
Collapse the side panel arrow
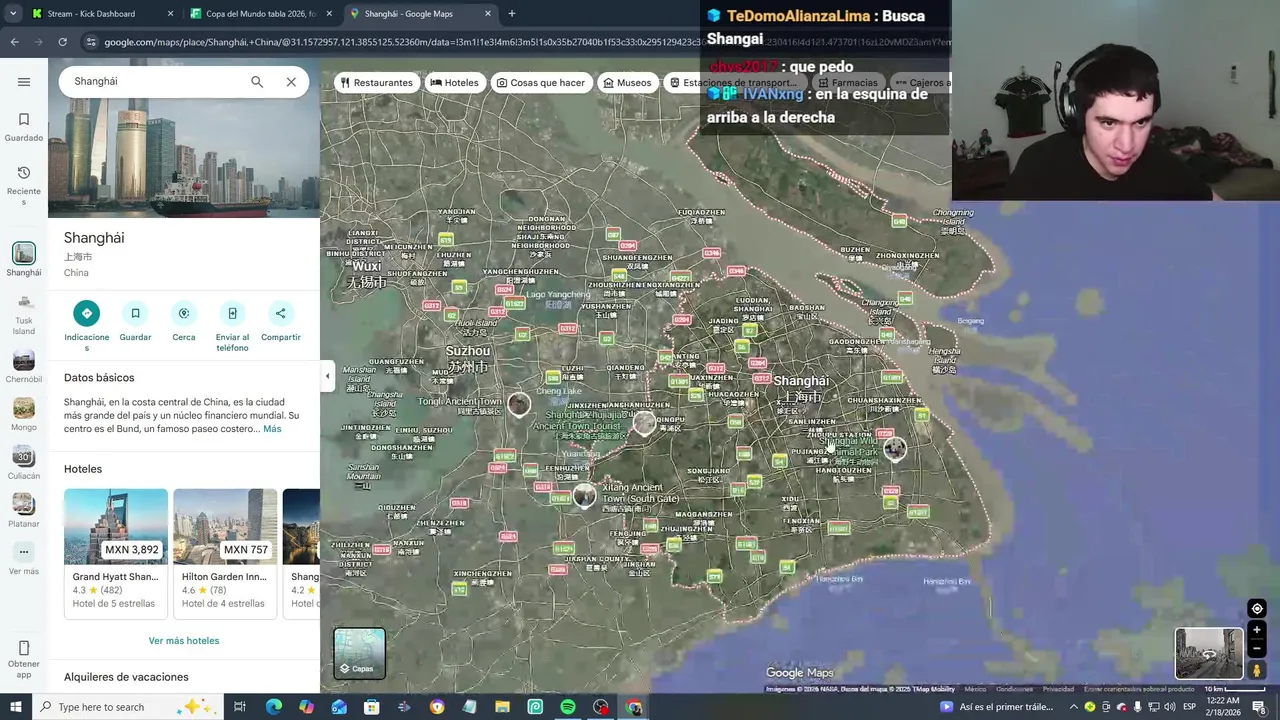[x=327, y=377]
